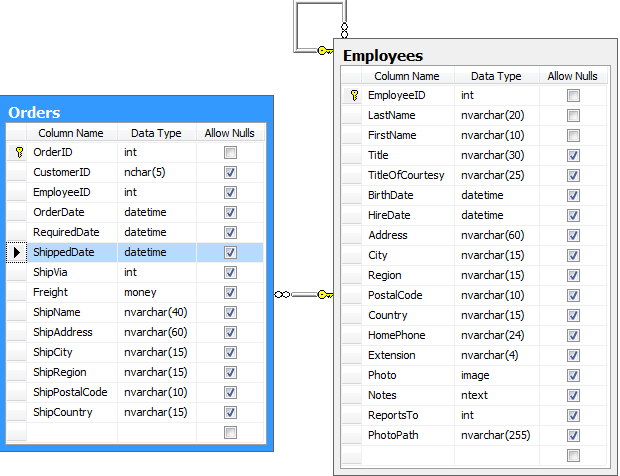Image resolution: width=620 pixels, height=476 pixels.
Task: Select the yellow key endpoint of the Orders-Employees relationship
Action: click(x=324, y=294)
